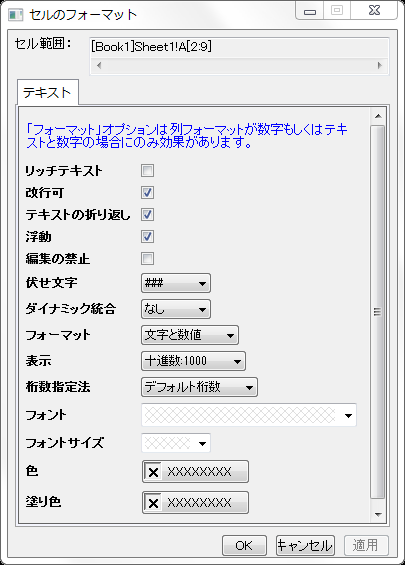Screen dimensions: 405x565
Task: Click the 伏せ文字 label
Action: click(51, 283)
